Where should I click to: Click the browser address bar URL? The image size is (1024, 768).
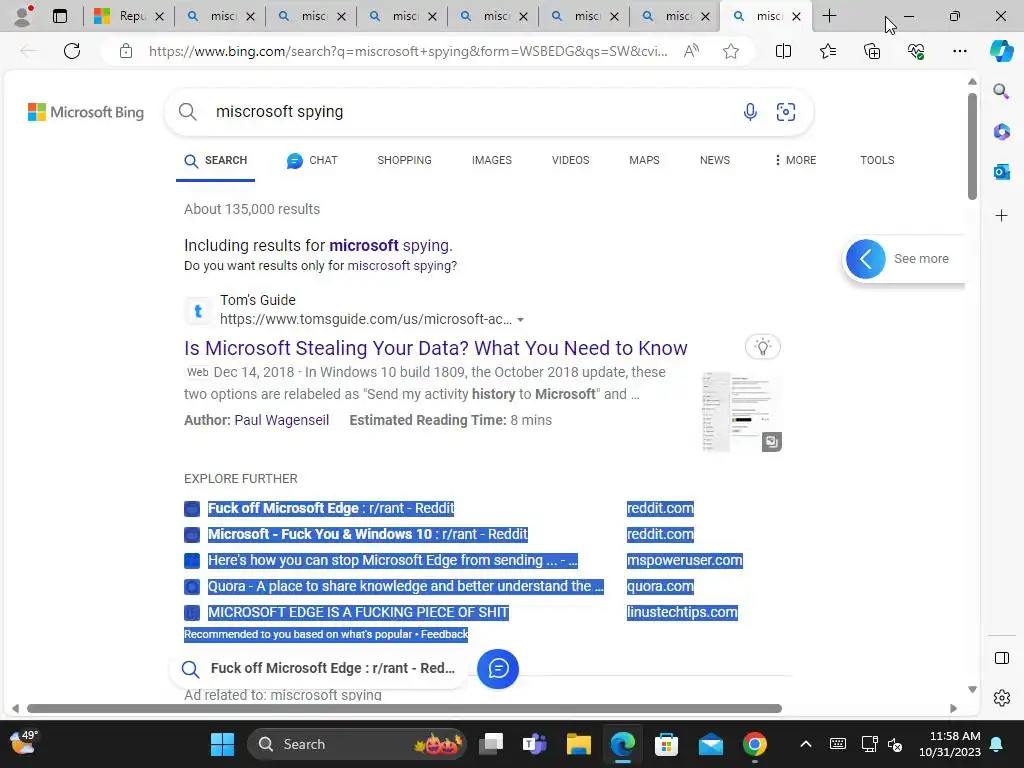tap(408, 51)
